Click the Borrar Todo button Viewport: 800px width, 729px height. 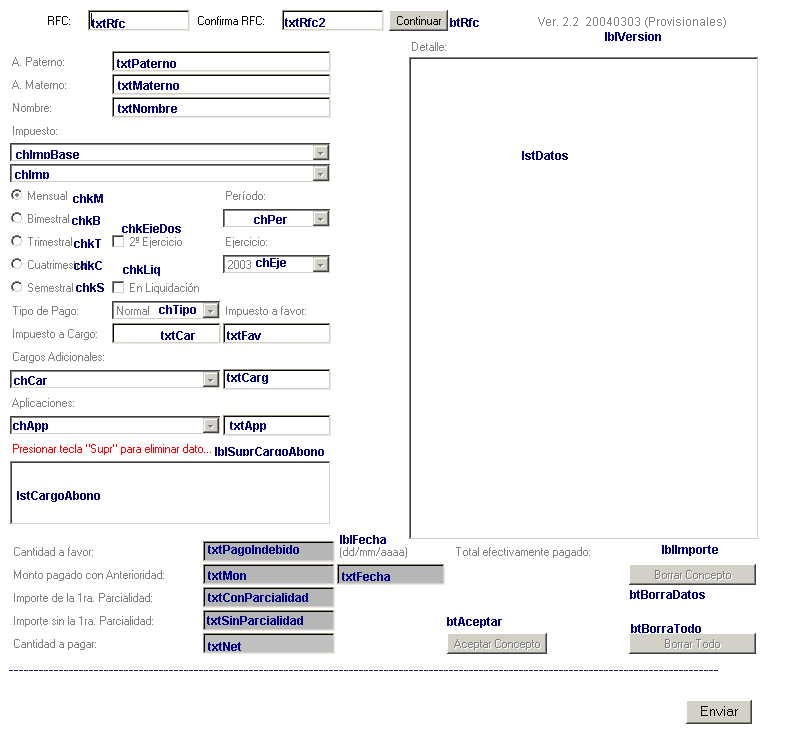pos(692,644)
